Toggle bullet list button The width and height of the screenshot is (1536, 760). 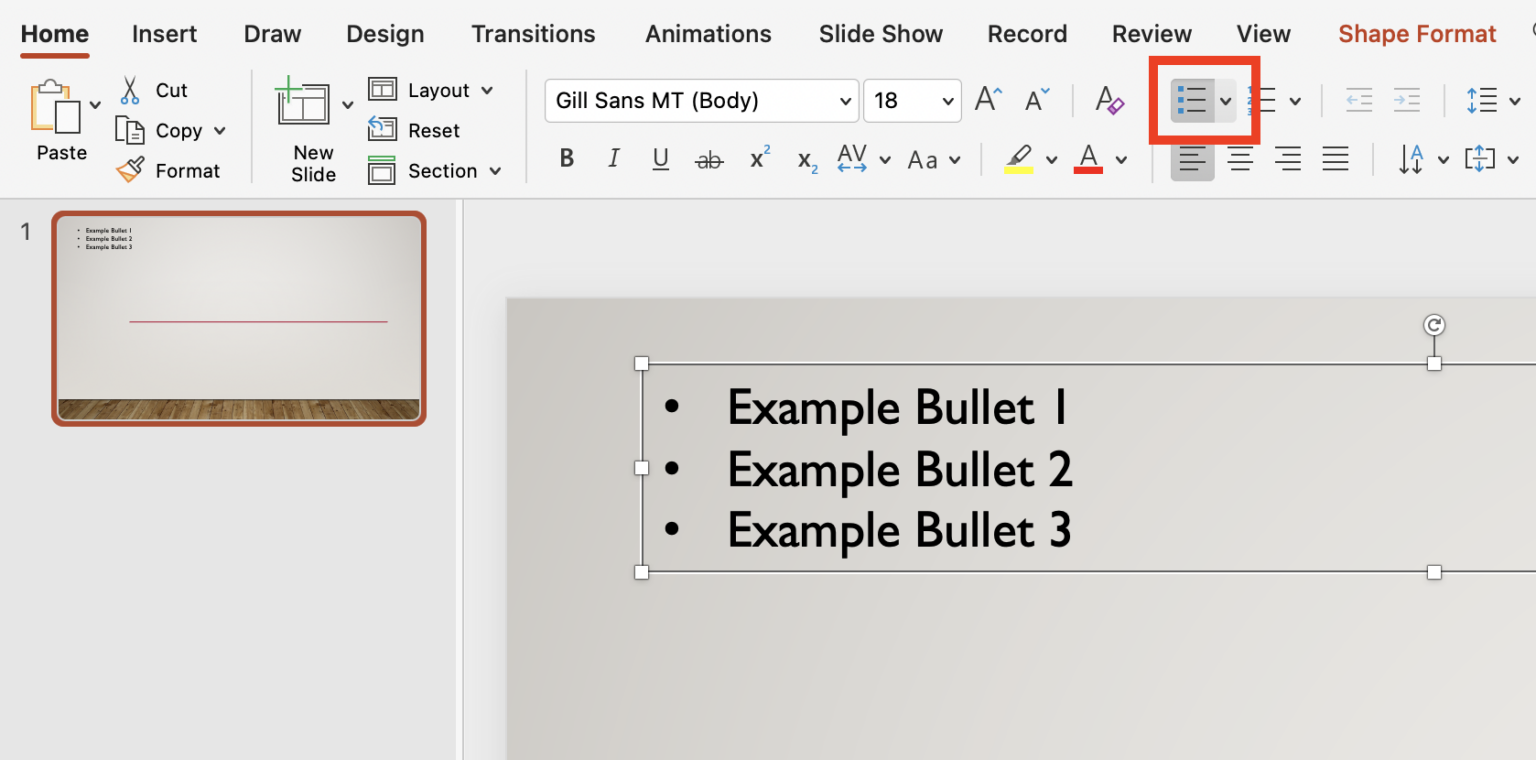tap(1192, 100)
